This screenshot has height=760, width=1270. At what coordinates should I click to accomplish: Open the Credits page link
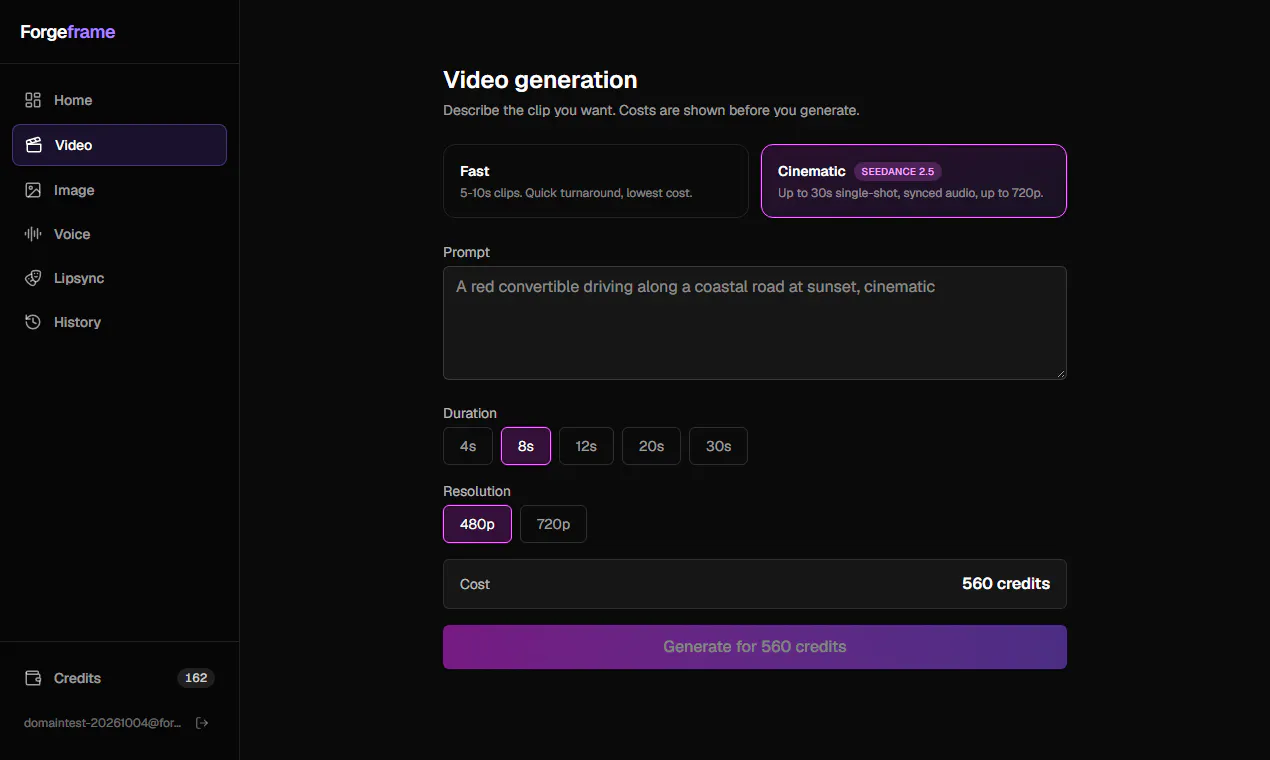click(x=119, y=678)
